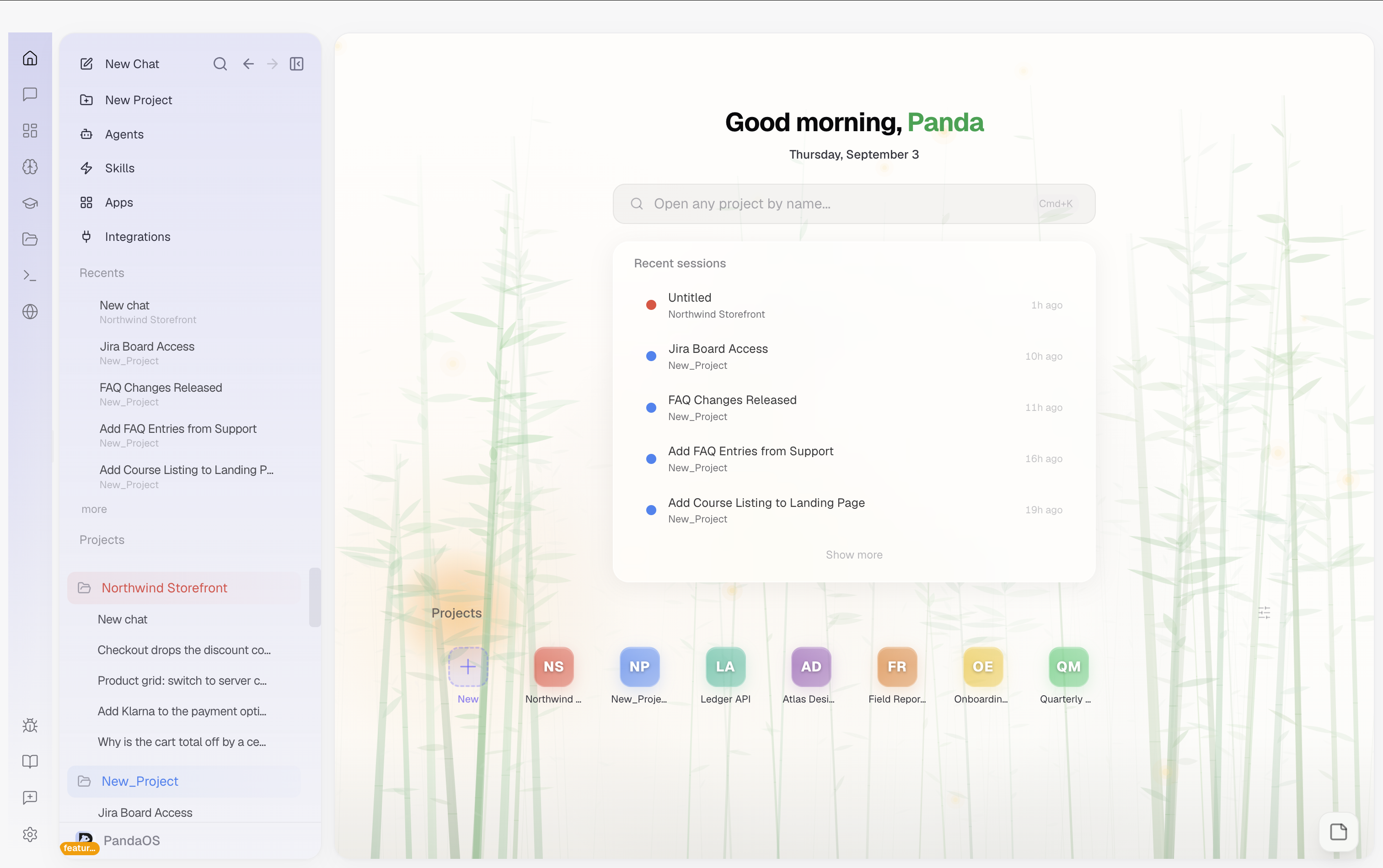1383x868 pixels.
Task: Open the feedback message-plus icon
Action: point(30,798)
